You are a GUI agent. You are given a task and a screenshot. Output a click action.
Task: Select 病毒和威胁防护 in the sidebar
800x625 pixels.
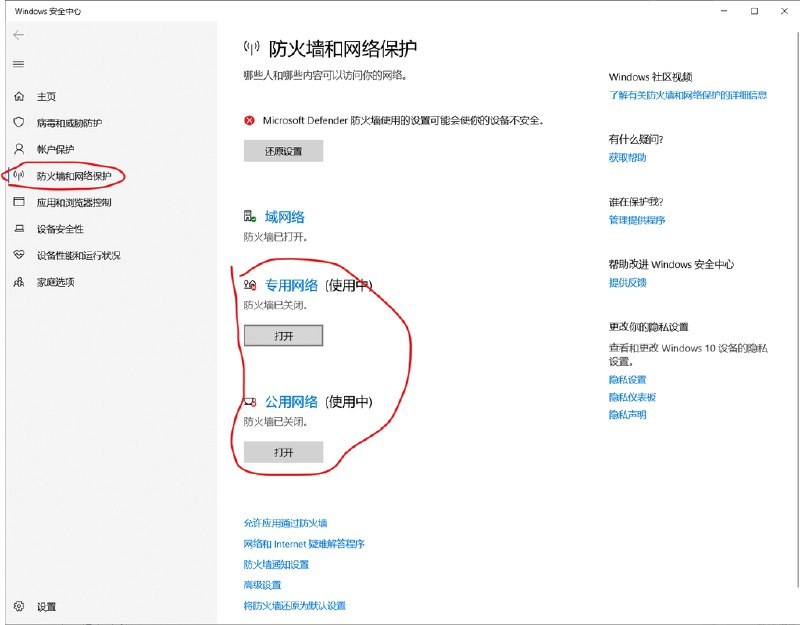coord(67,122)
